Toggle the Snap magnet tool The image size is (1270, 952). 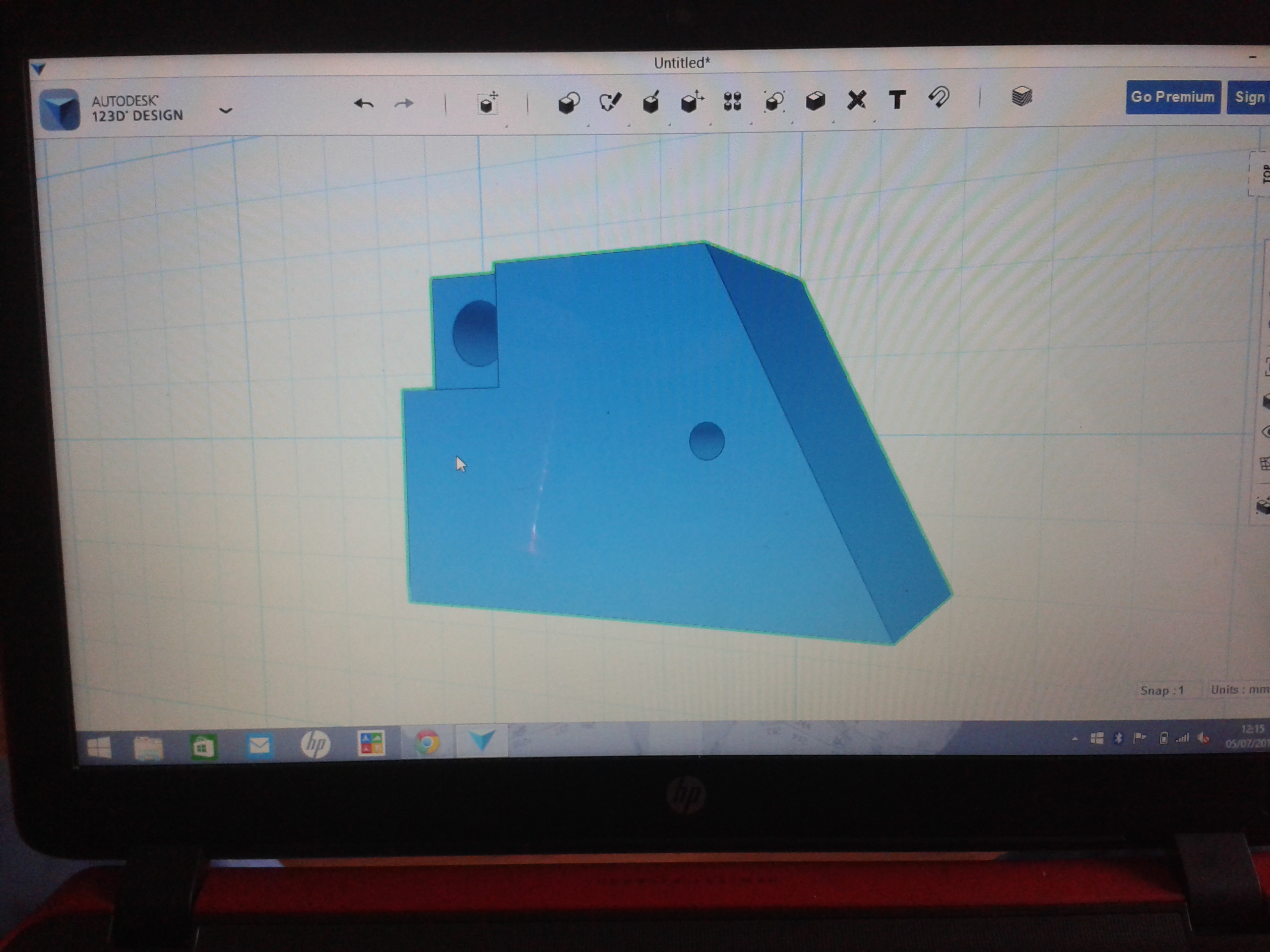tap(939, 98)
